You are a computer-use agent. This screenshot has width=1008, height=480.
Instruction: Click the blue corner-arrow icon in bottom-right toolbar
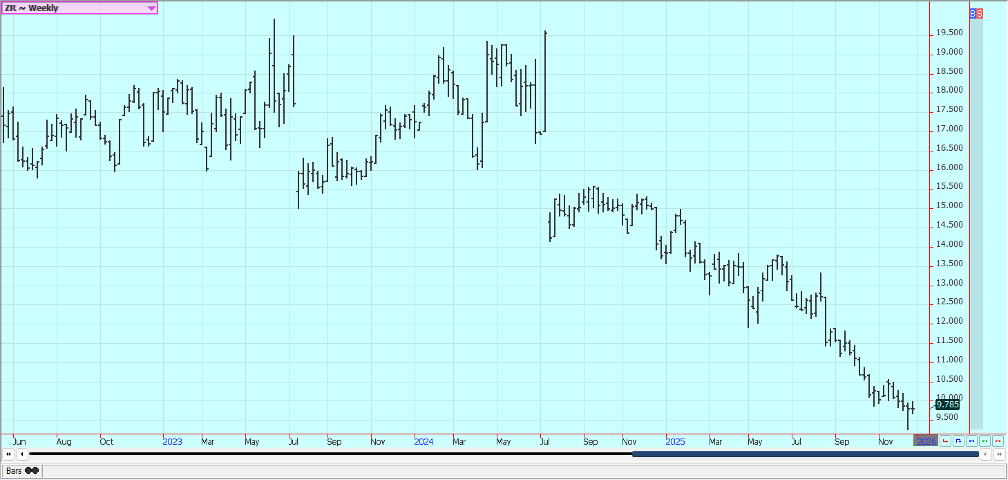959,440
